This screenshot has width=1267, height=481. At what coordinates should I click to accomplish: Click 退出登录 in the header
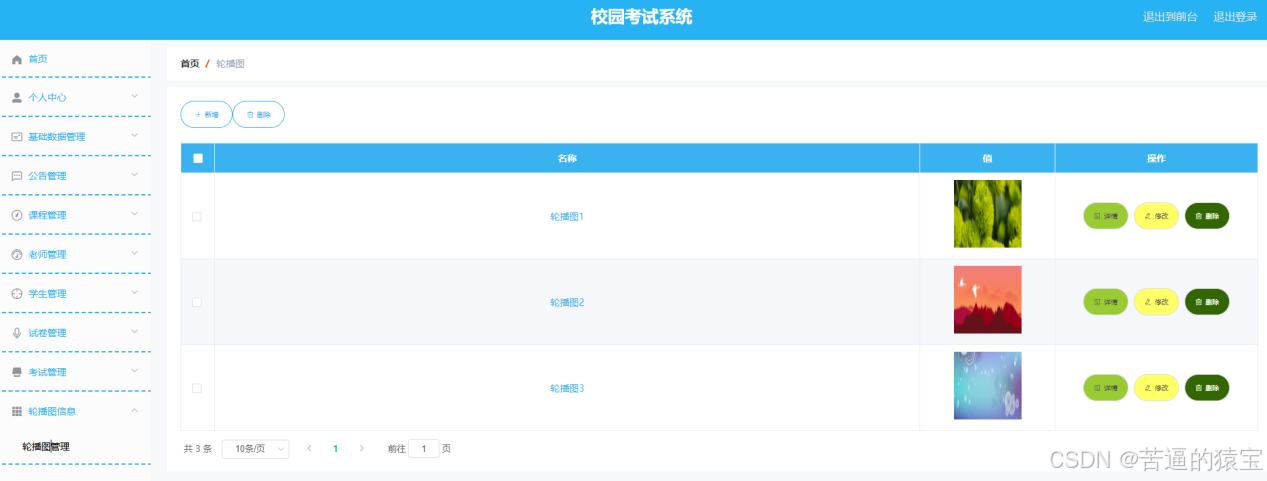(1235, 17)
